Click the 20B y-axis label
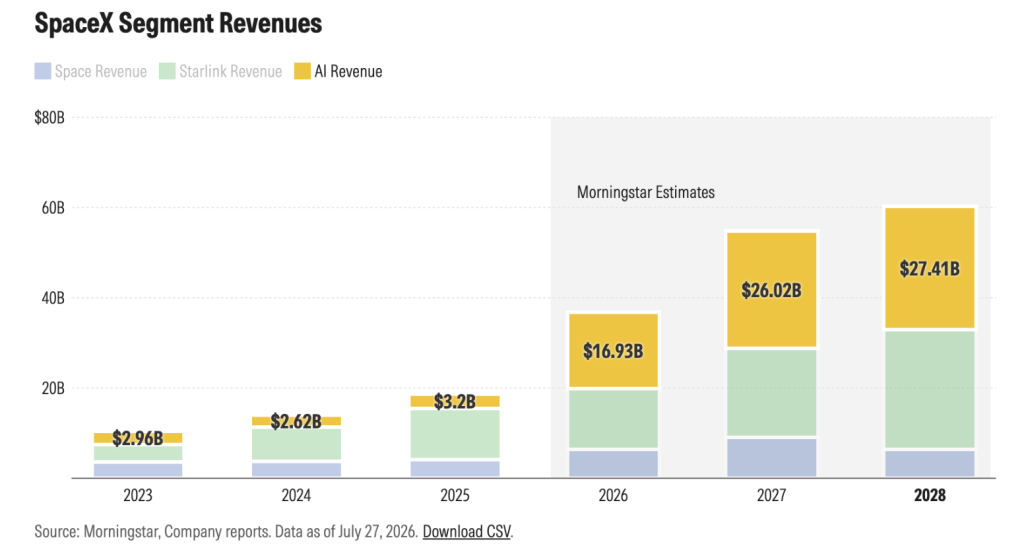 pyautogui.click(x=53, y=389)
